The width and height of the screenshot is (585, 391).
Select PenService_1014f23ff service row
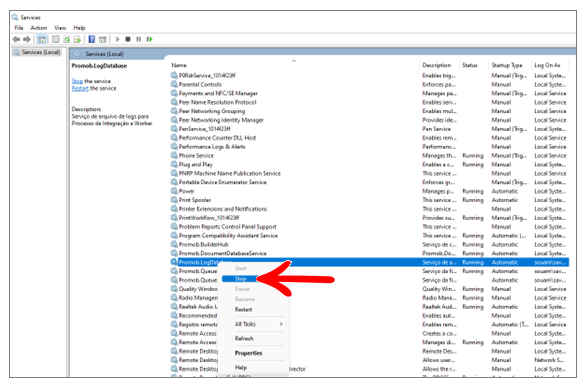[204, 129]
